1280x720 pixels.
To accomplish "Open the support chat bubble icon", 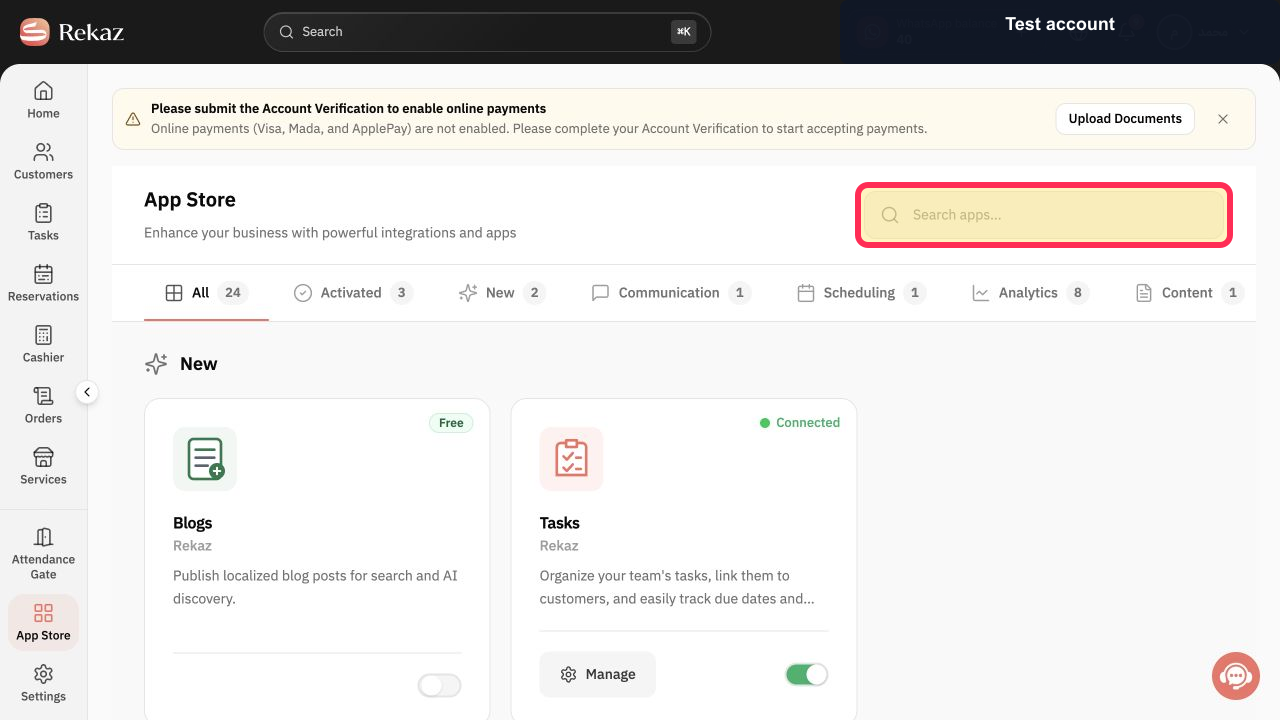I will [1236, 676].
